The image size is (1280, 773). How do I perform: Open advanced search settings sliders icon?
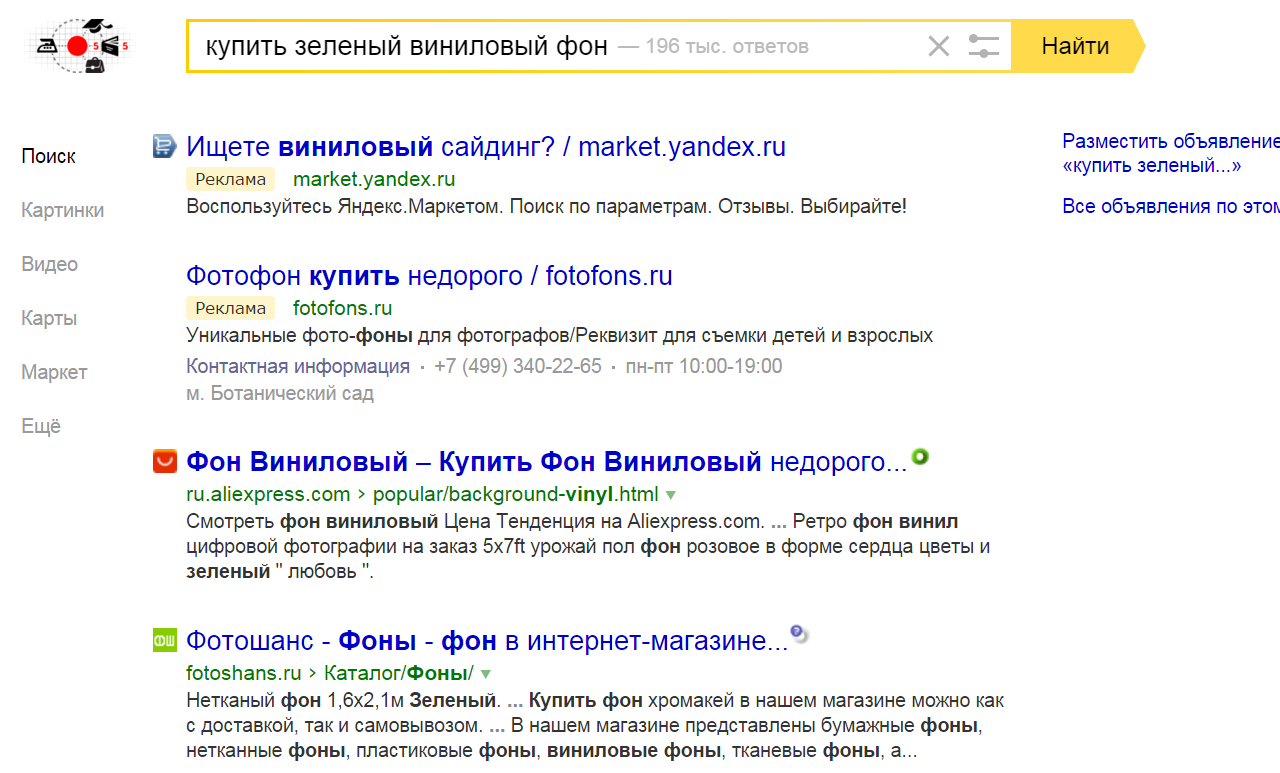coord(984,46)
